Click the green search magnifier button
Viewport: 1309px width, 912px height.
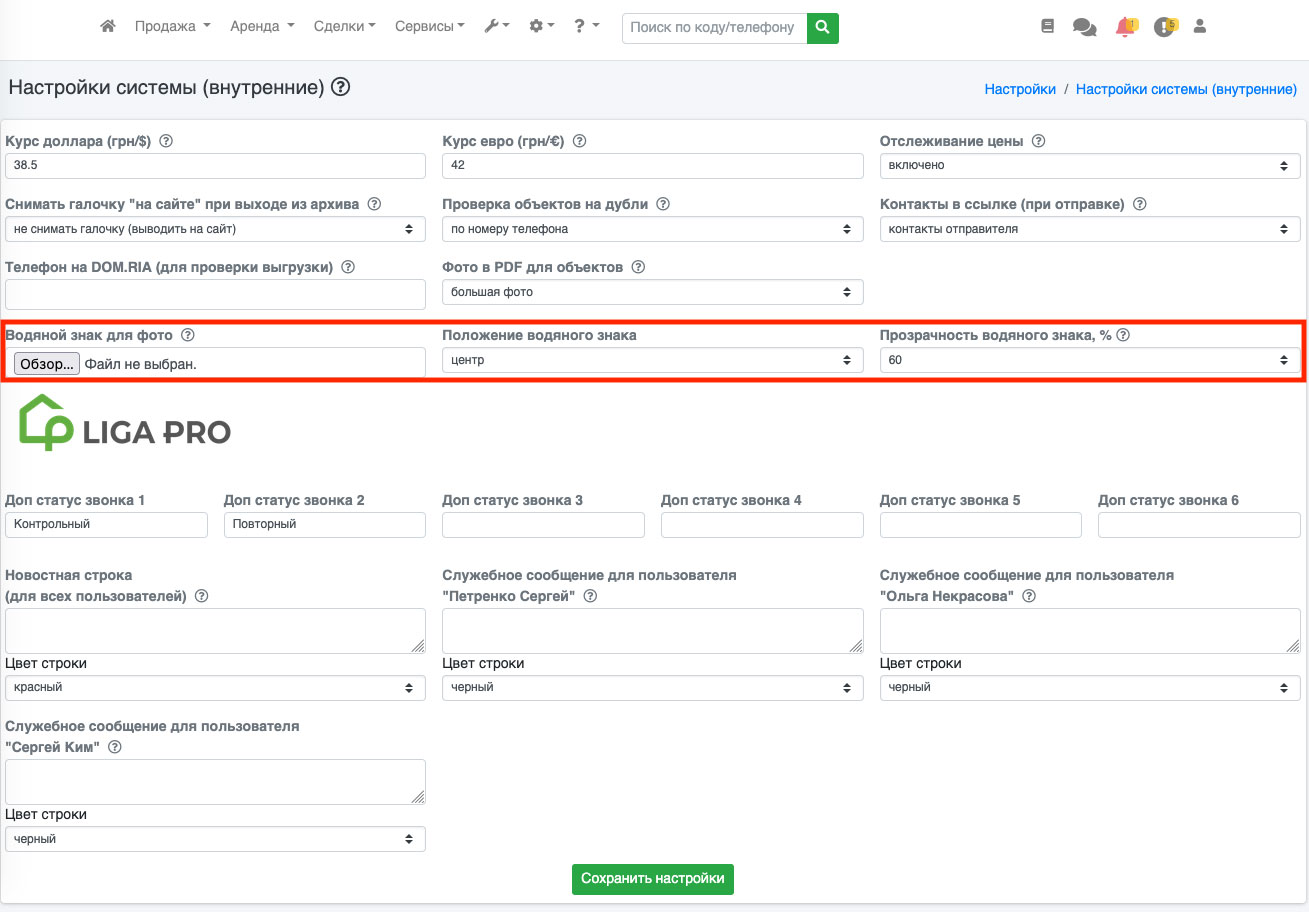[x=822, y=28]
